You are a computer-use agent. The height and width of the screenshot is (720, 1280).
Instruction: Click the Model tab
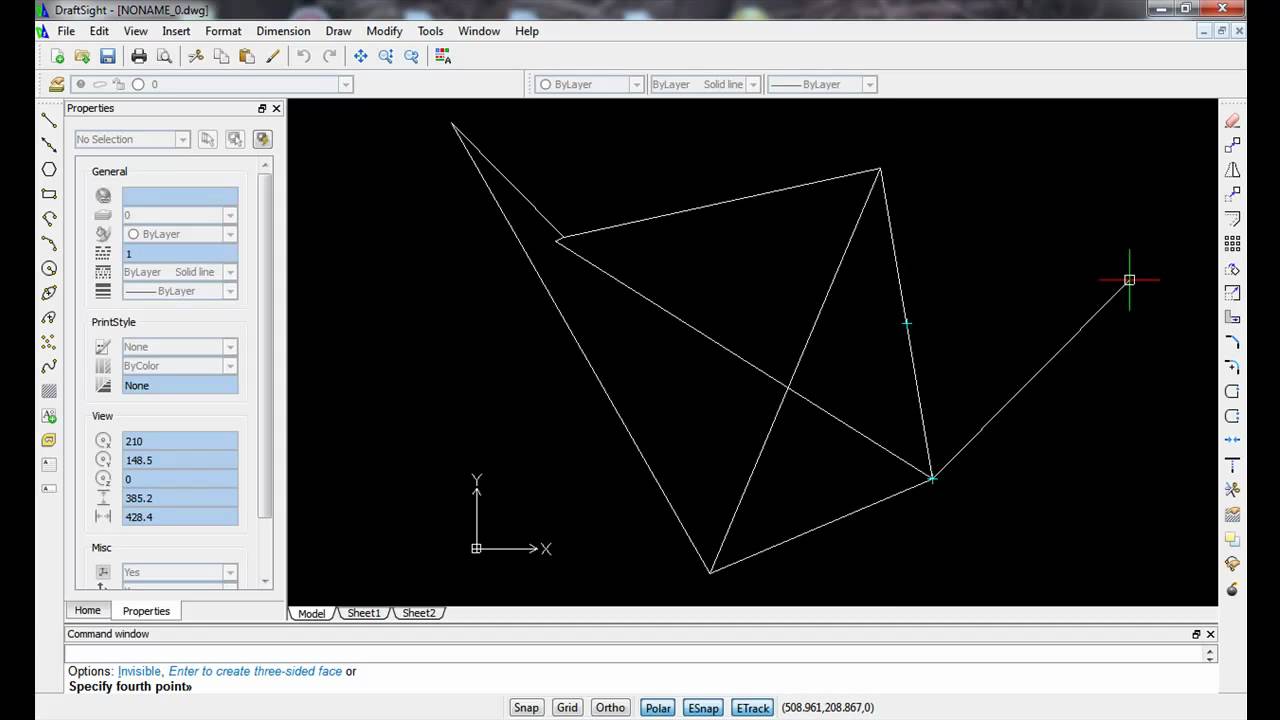point(312,613)
